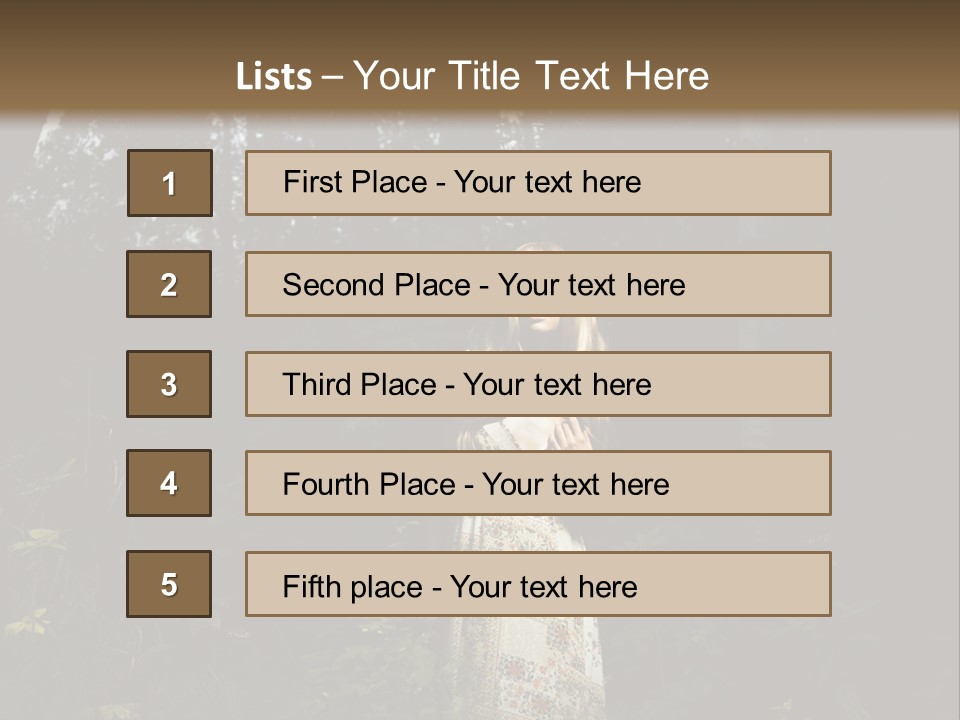Select the 'Second Place - Your text here' bar
The image size is (960, 720).
[538, 284]
